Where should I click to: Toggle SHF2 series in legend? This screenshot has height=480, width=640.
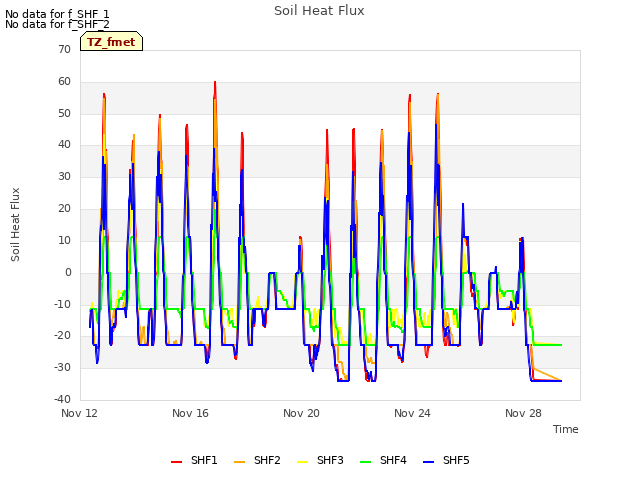coord(257,460)
